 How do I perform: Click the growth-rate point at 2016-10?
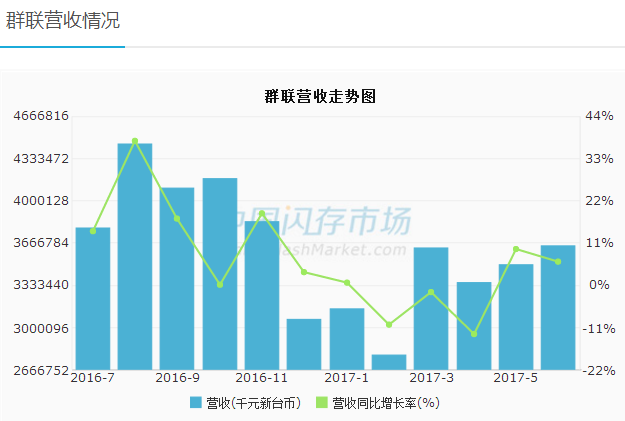[x=220, y=285]
